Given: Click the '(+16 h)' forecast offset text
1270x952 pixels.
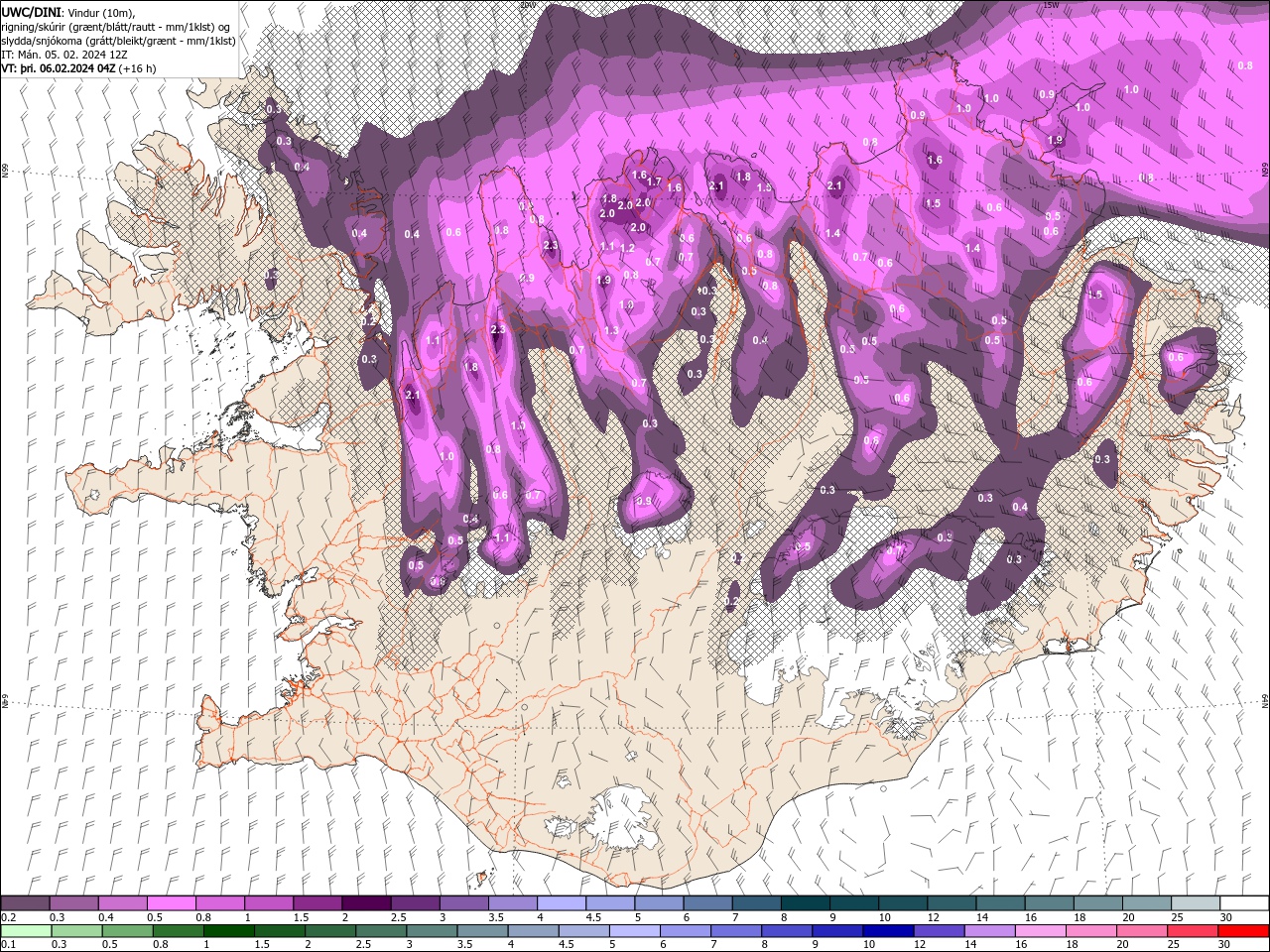Looking at the screenshot, I should (x=137, y=68).
